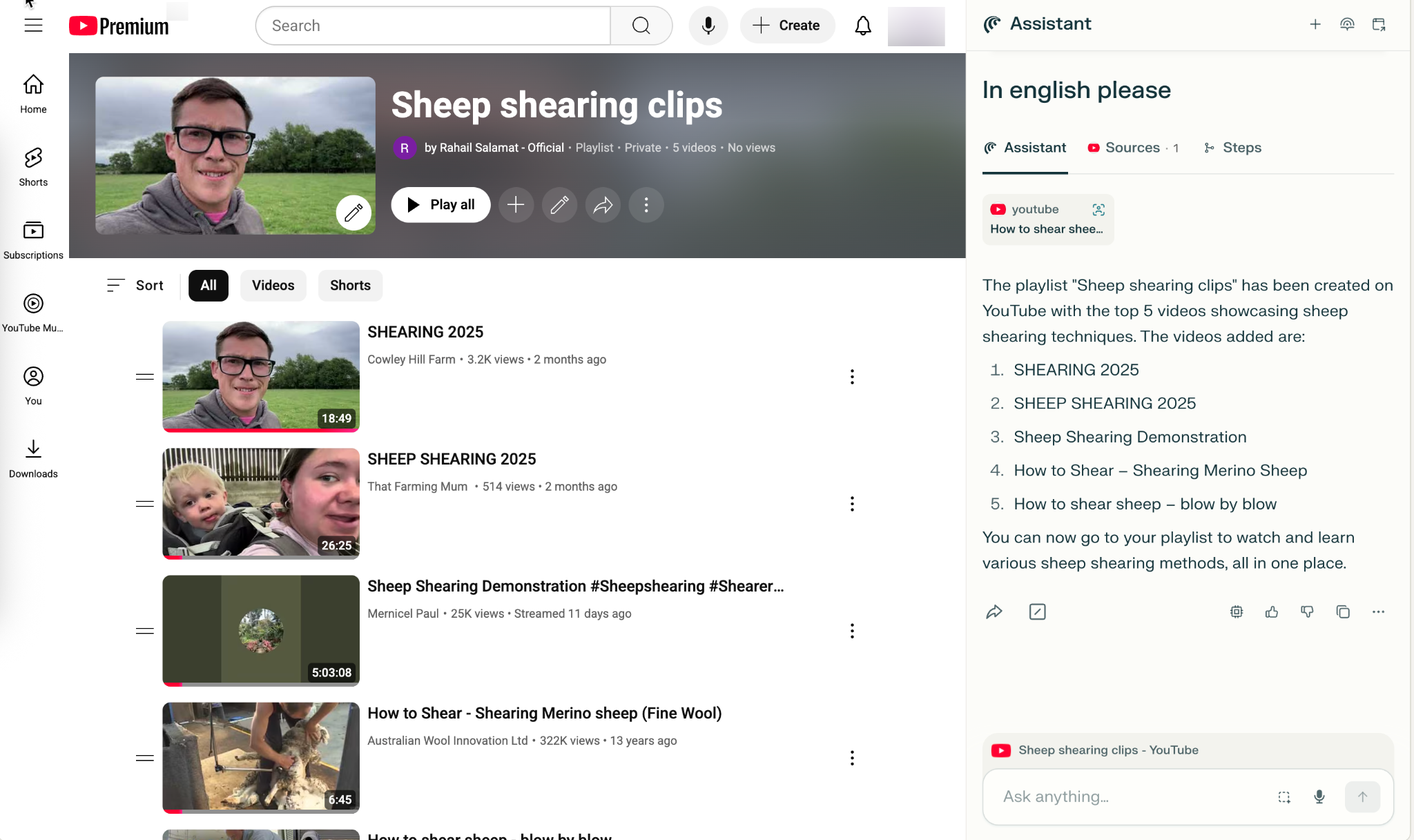
Task: Click the Assistant panel broadcast icon
Action: [1347, 24]
